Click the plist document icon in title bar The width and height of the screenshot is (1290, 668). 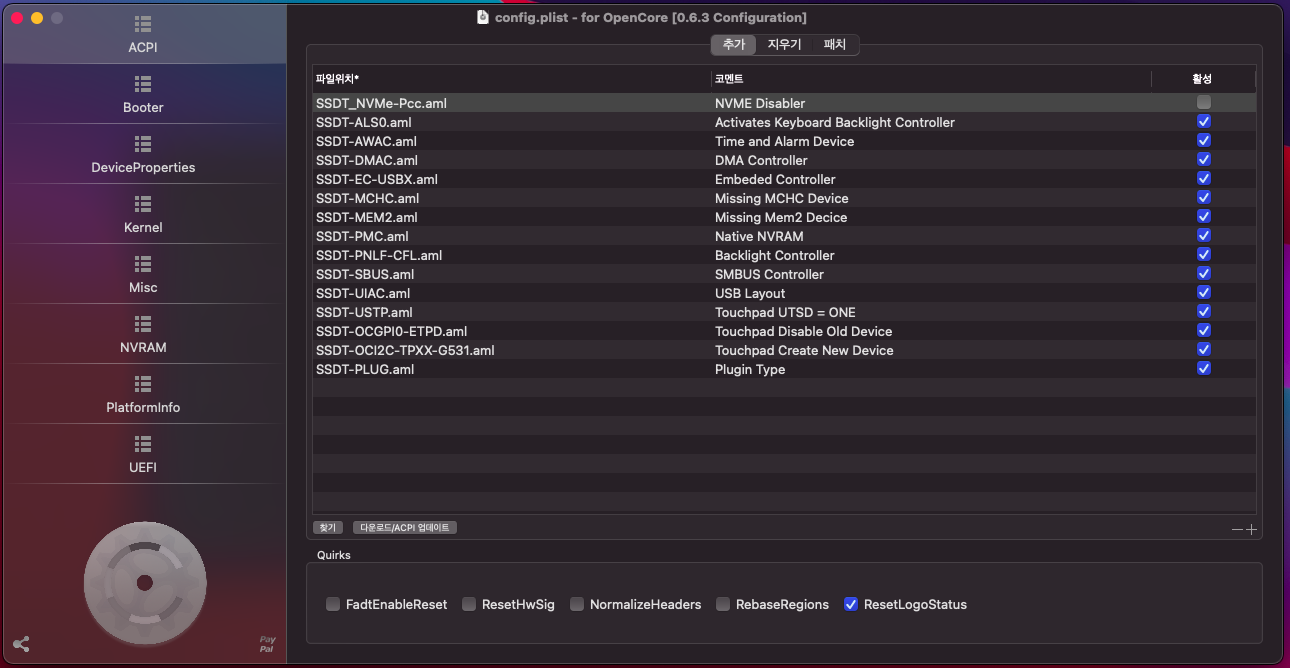tap(483, 17)
